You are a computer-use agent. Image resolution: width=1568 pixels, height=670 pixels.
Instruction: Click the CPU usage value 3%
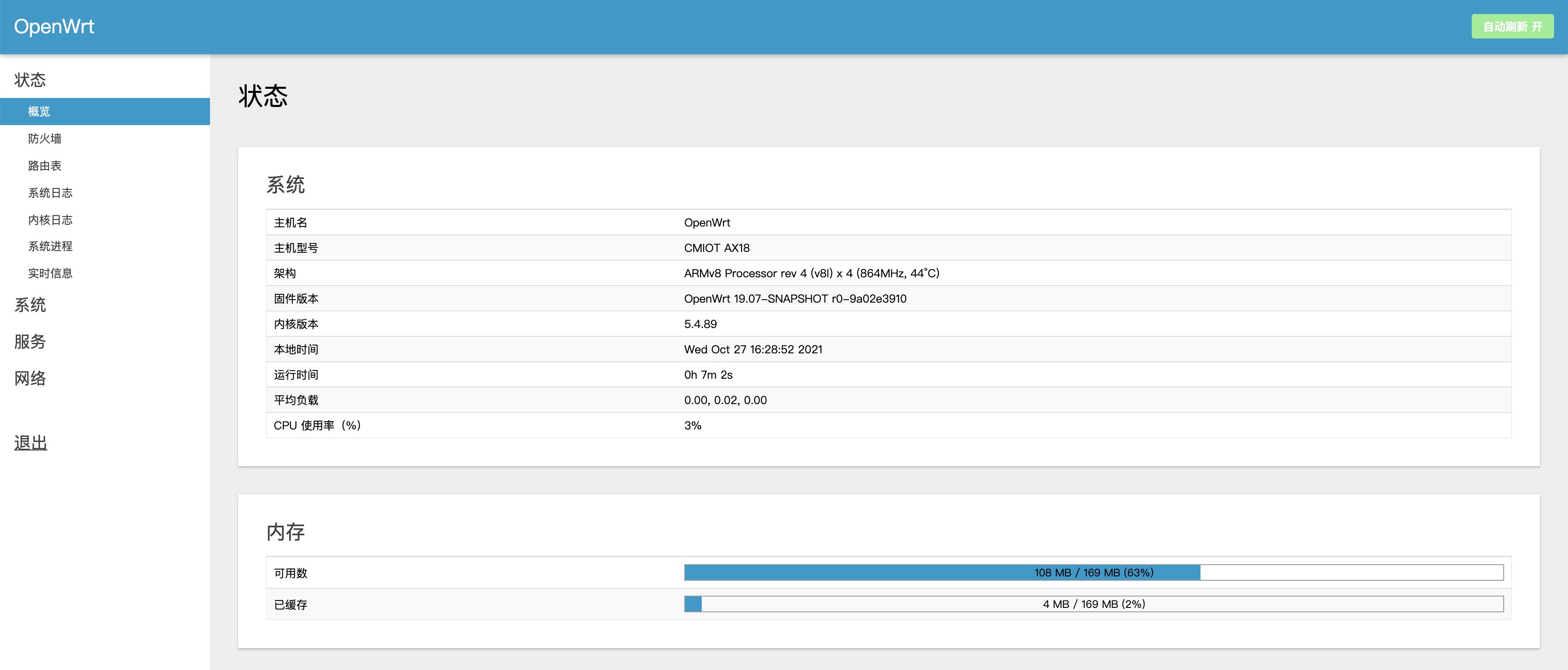(692, 426)
